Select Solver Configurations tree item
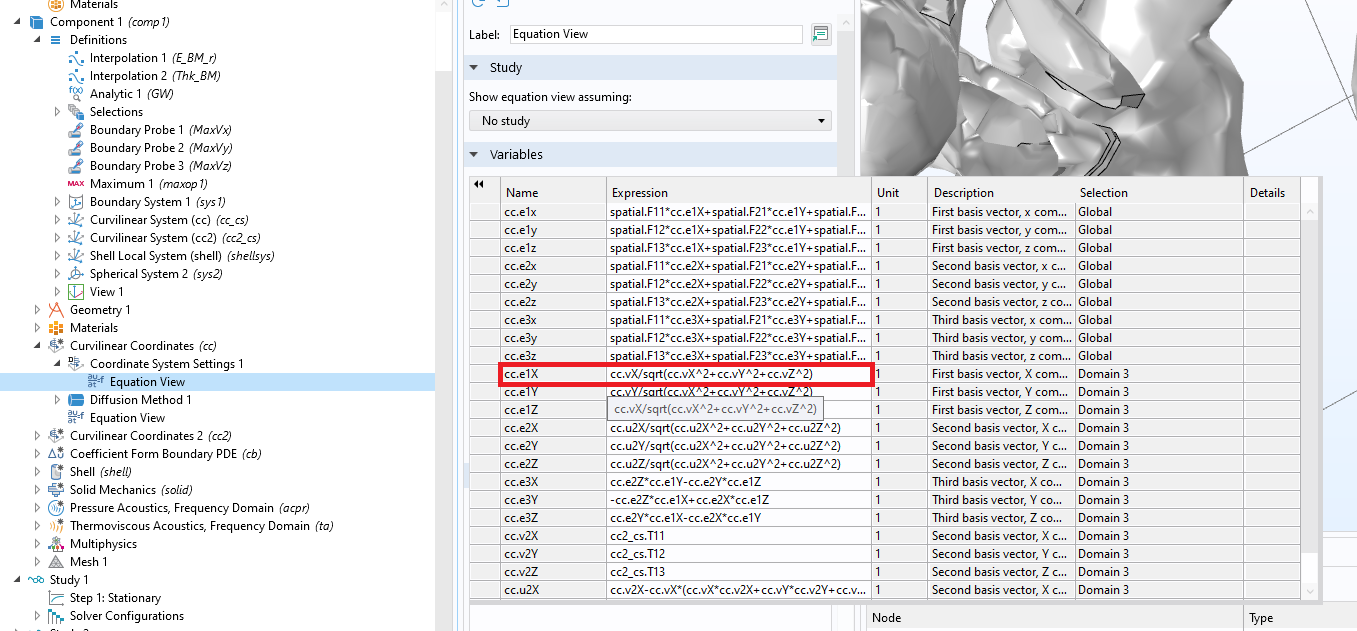 (x=126, y=616)
